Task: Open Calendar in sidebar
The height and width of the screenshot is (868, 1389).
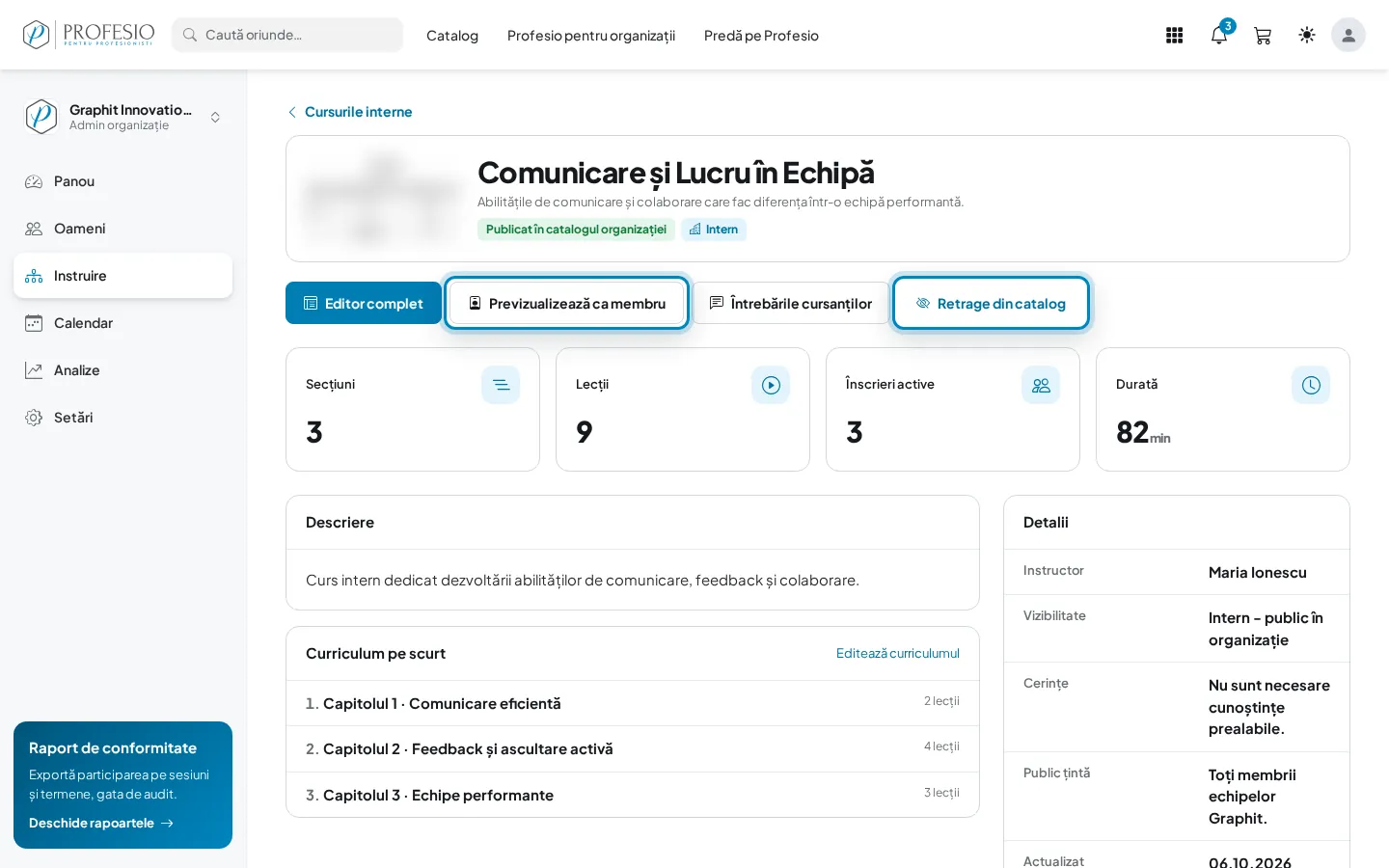Action: pyautogui.click(x=123, y=323)
